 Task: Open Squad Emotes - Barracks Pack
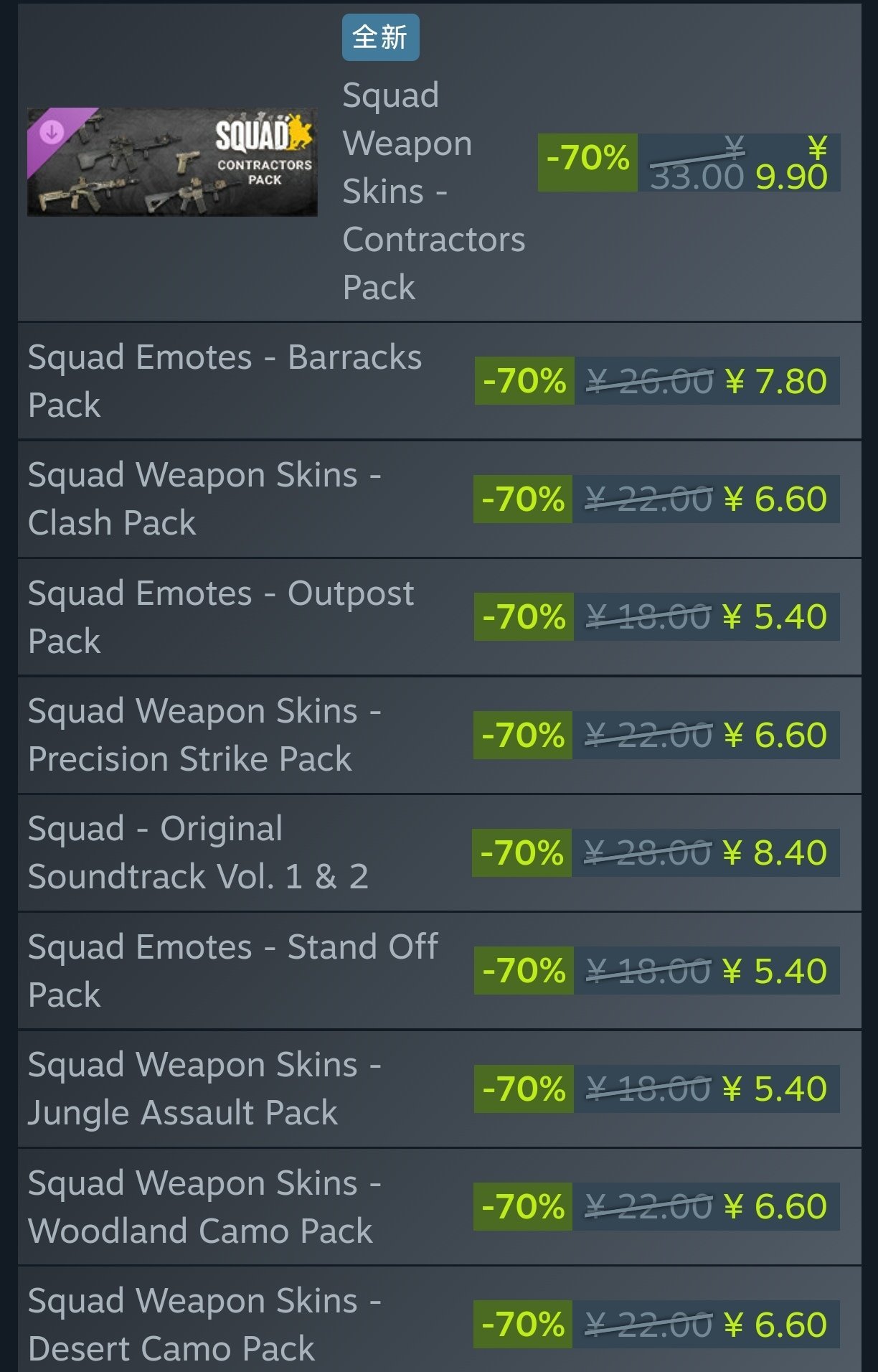(225, 381)
